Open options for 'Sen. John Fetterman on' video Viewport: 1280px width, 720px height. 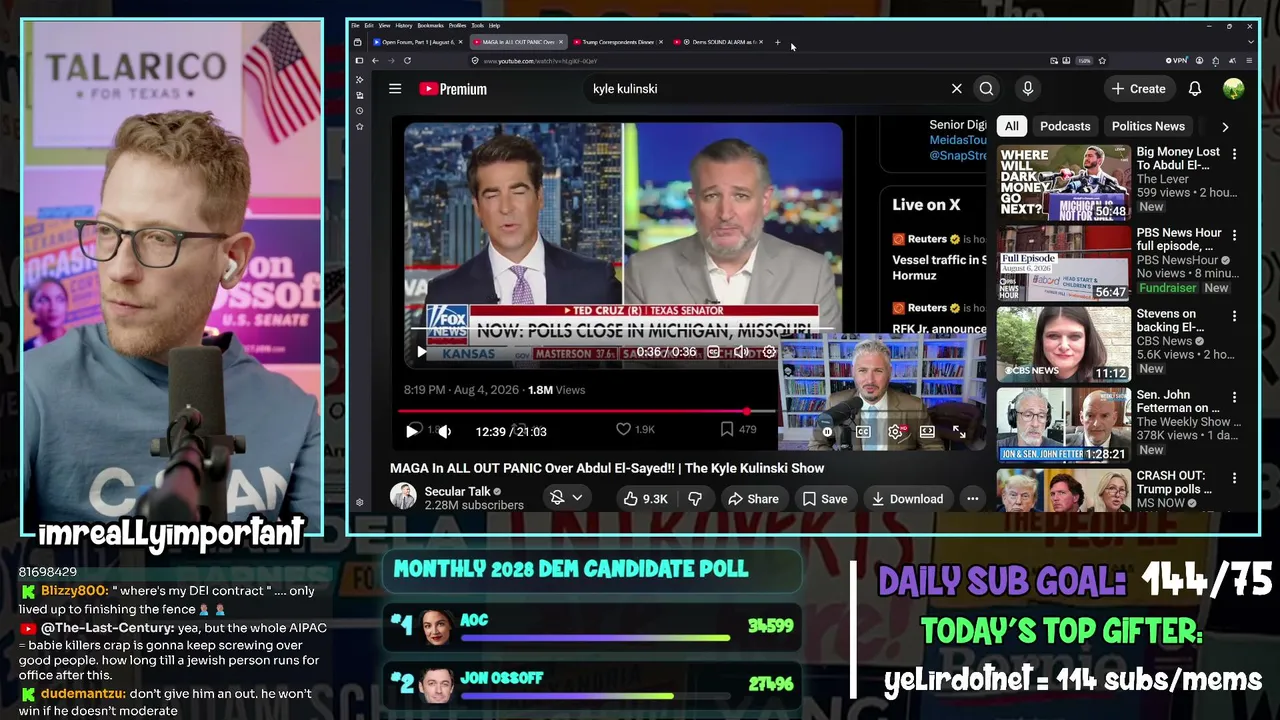[1234, 397]
